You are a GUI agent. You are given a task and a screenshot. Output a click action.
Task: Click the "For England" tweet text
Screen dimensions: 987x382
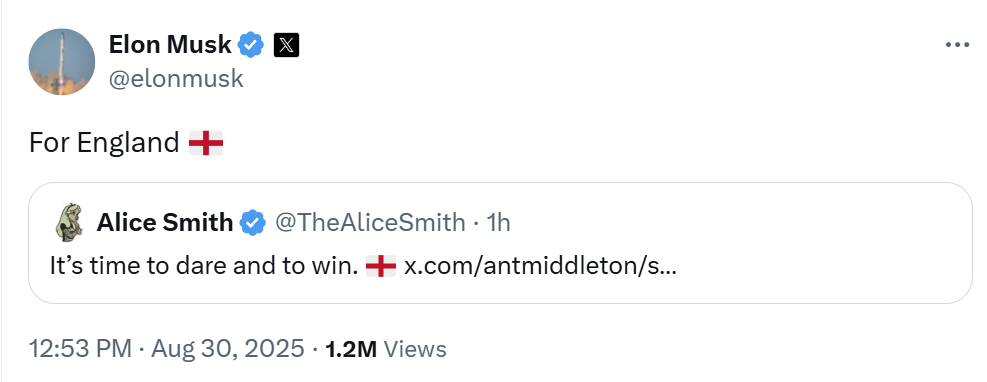click(104, 143)
